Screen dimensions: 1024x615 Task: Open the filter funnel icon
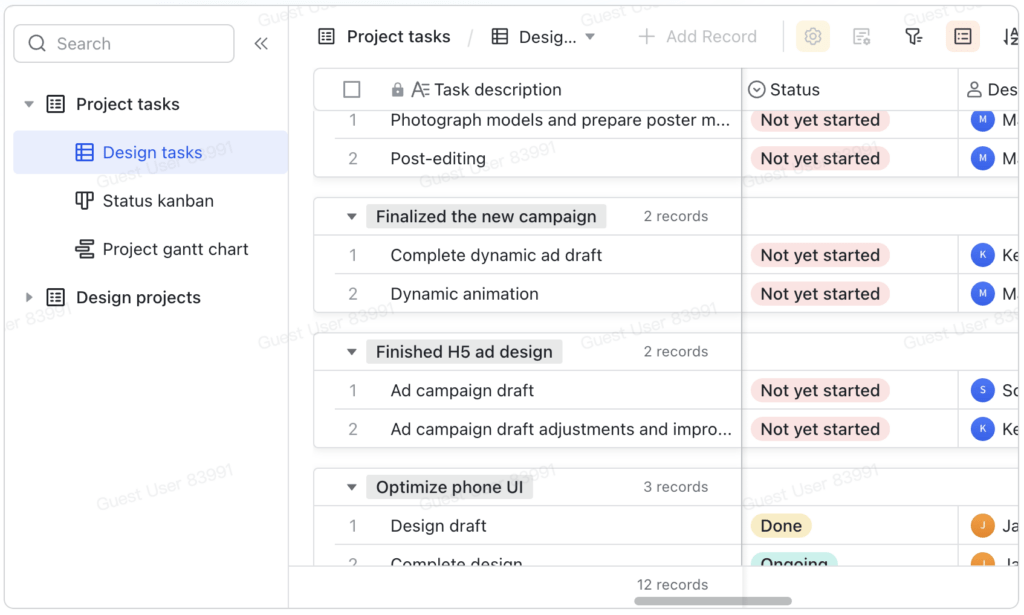coord(913,37)
